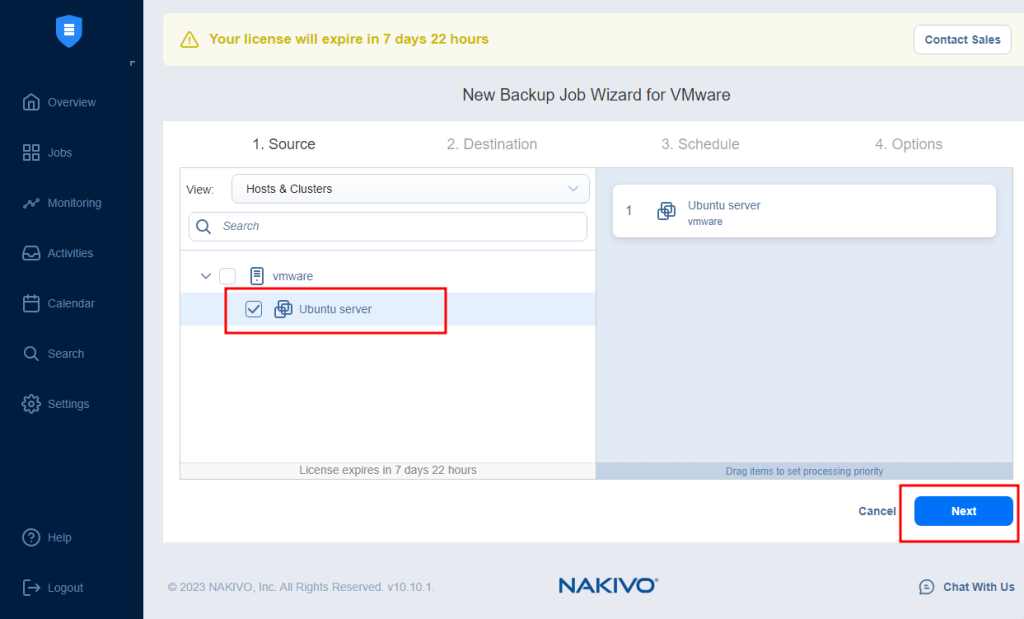Click 'Drag items to set processing priority' text
The height and width of the screenshot is (619, 1024).
(x=804, y=471)
